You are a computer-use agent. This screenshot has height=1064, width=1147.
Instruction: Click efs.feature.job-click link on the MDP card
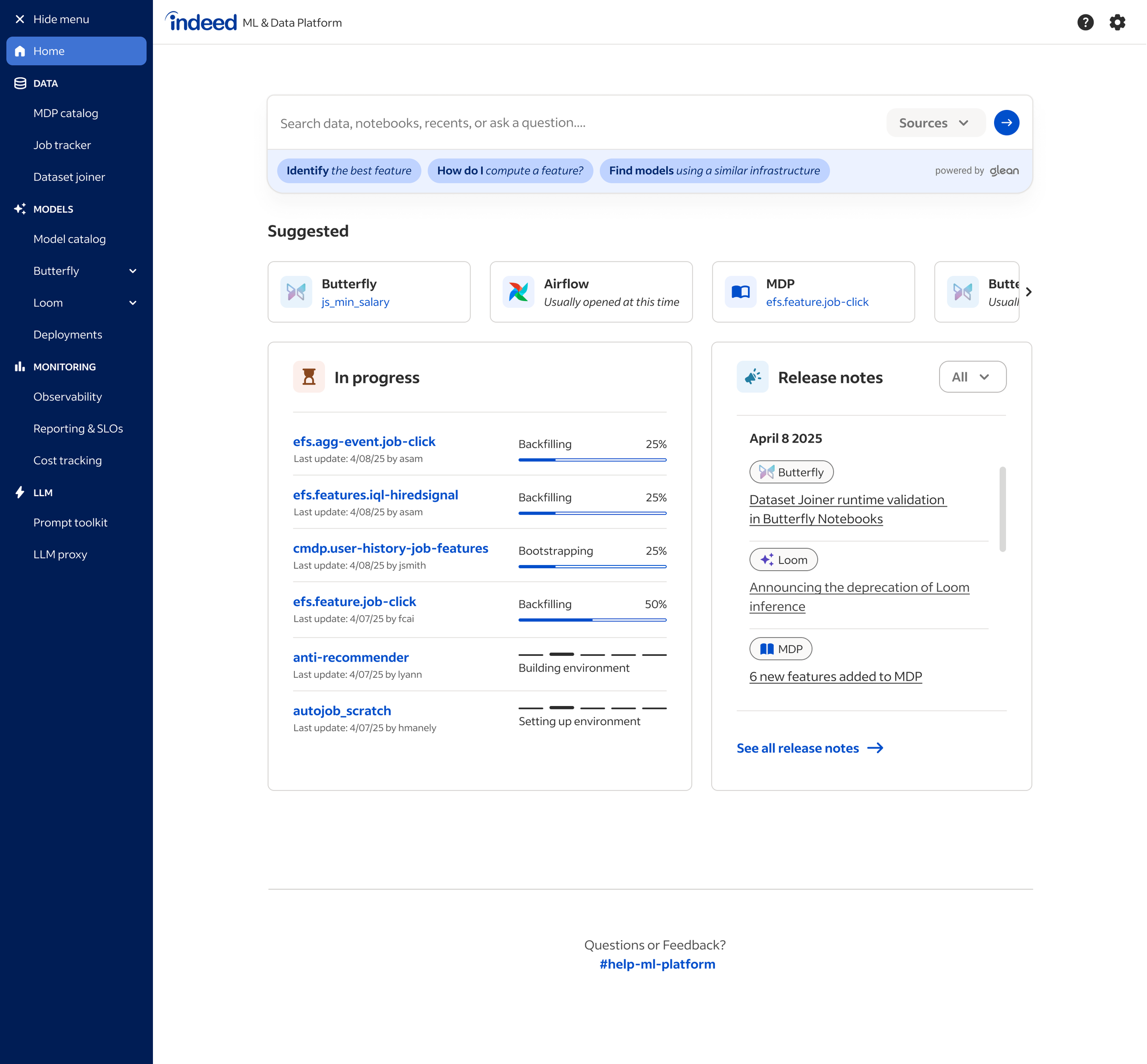coord(817,302)
